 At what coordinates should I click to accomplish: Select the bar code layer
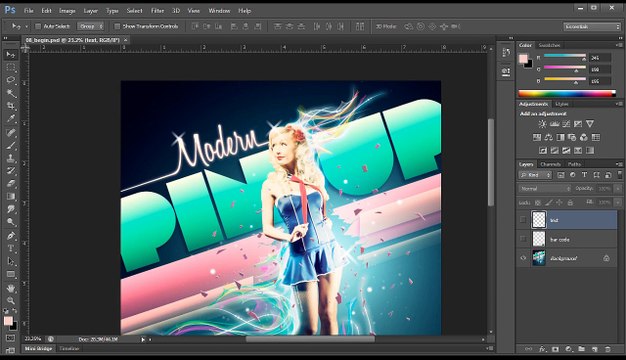coord(567,239)
